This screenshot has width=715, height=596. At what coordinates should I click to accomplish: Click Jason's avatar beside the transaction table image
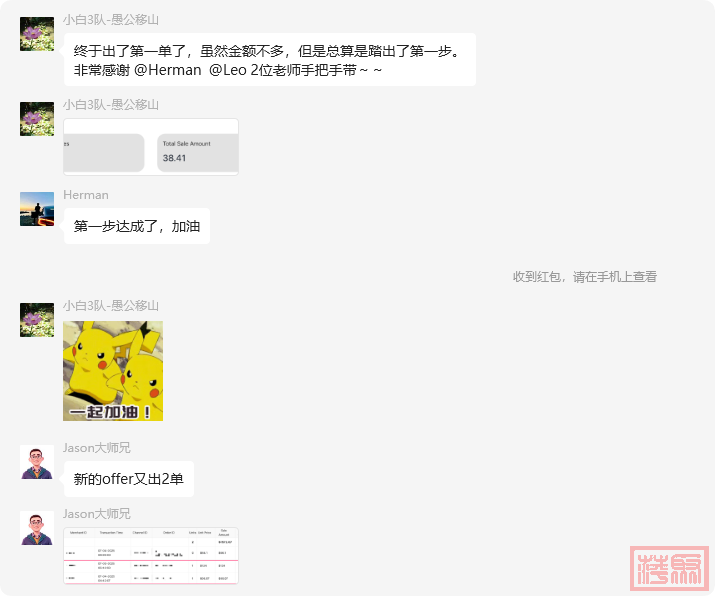(x=37, y=528)
